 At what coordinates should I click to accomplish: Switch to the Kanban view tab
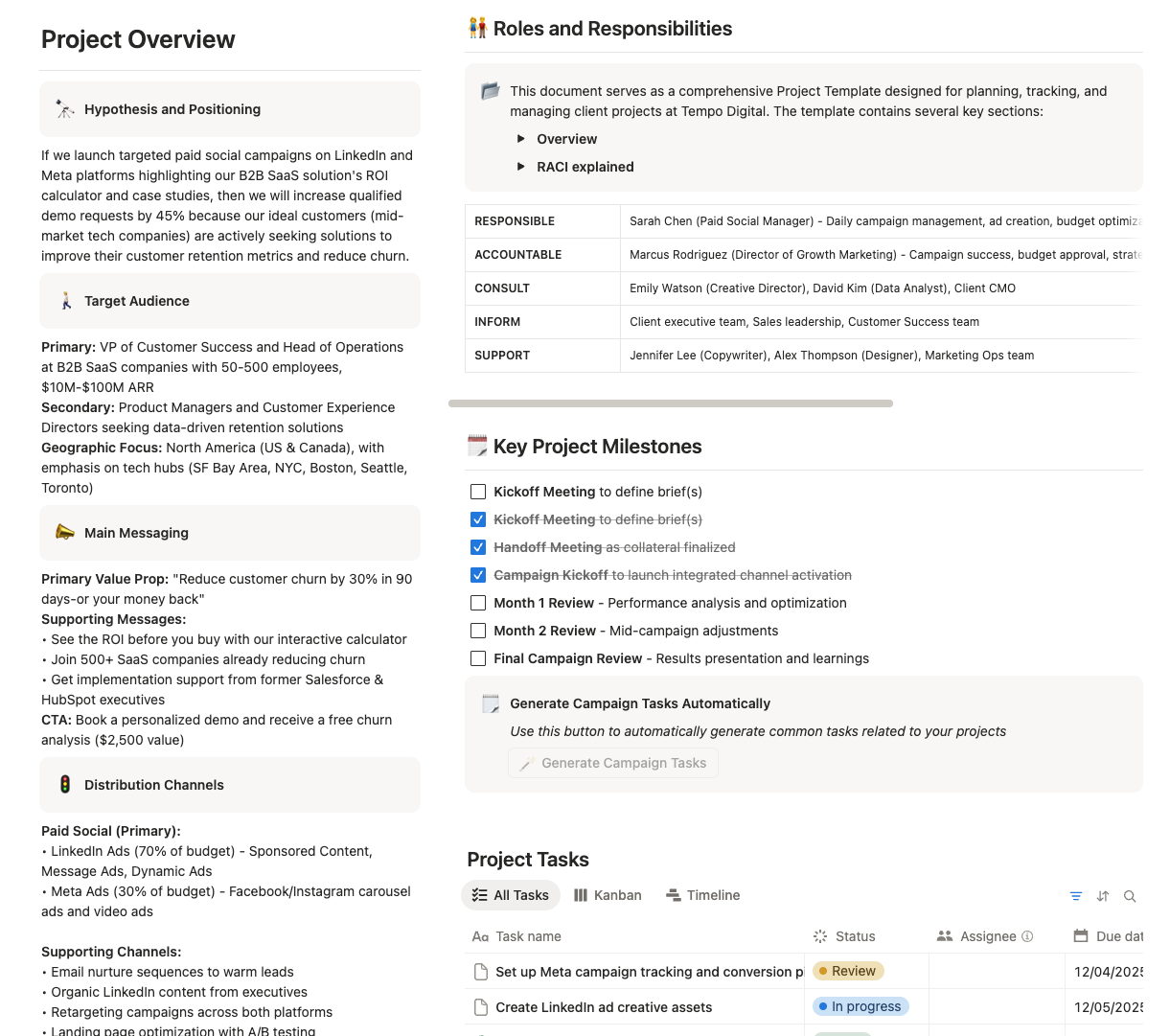click(x=608, y=895)
